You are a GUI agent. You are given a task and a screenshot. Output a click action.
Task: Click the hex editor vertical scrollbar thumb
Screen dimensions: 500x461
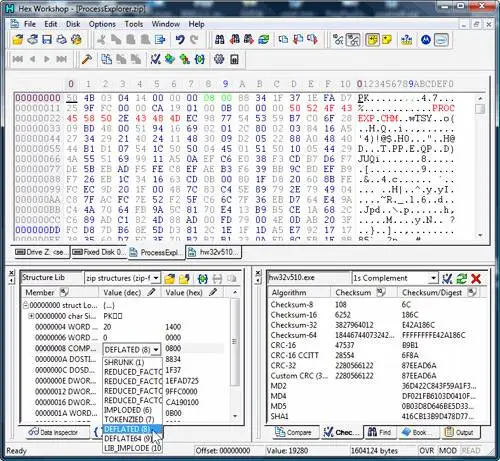480,109
